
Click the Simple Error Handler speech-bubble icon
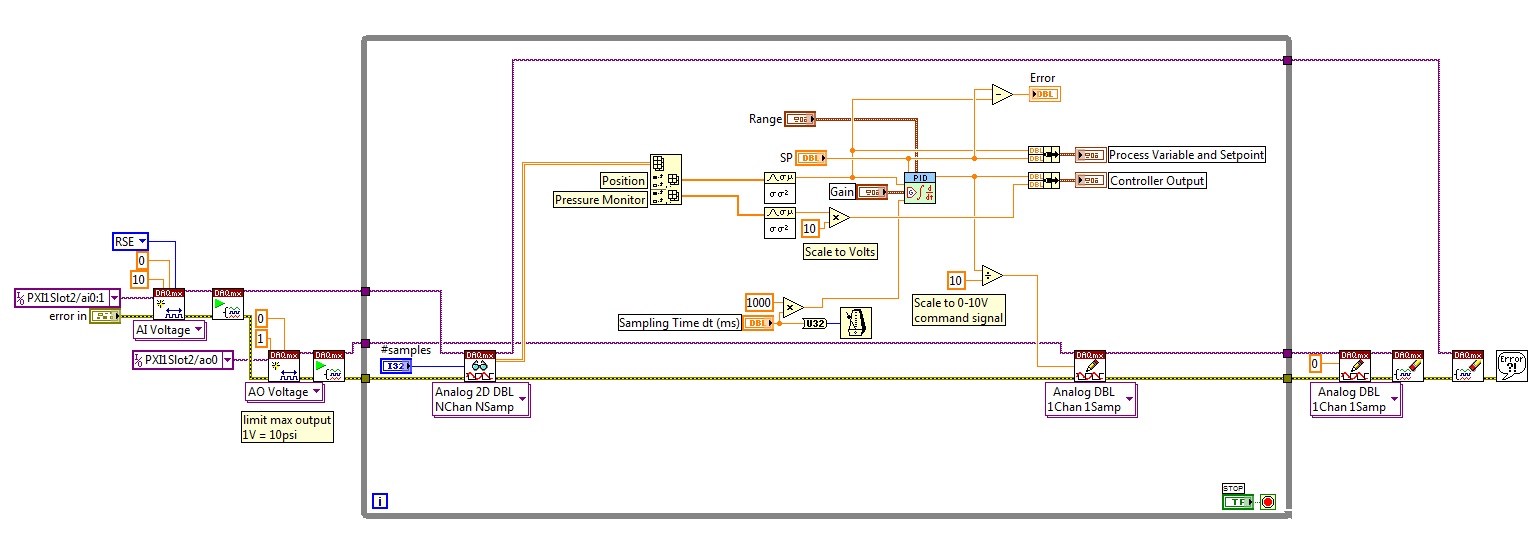(x=1510, y=366)
